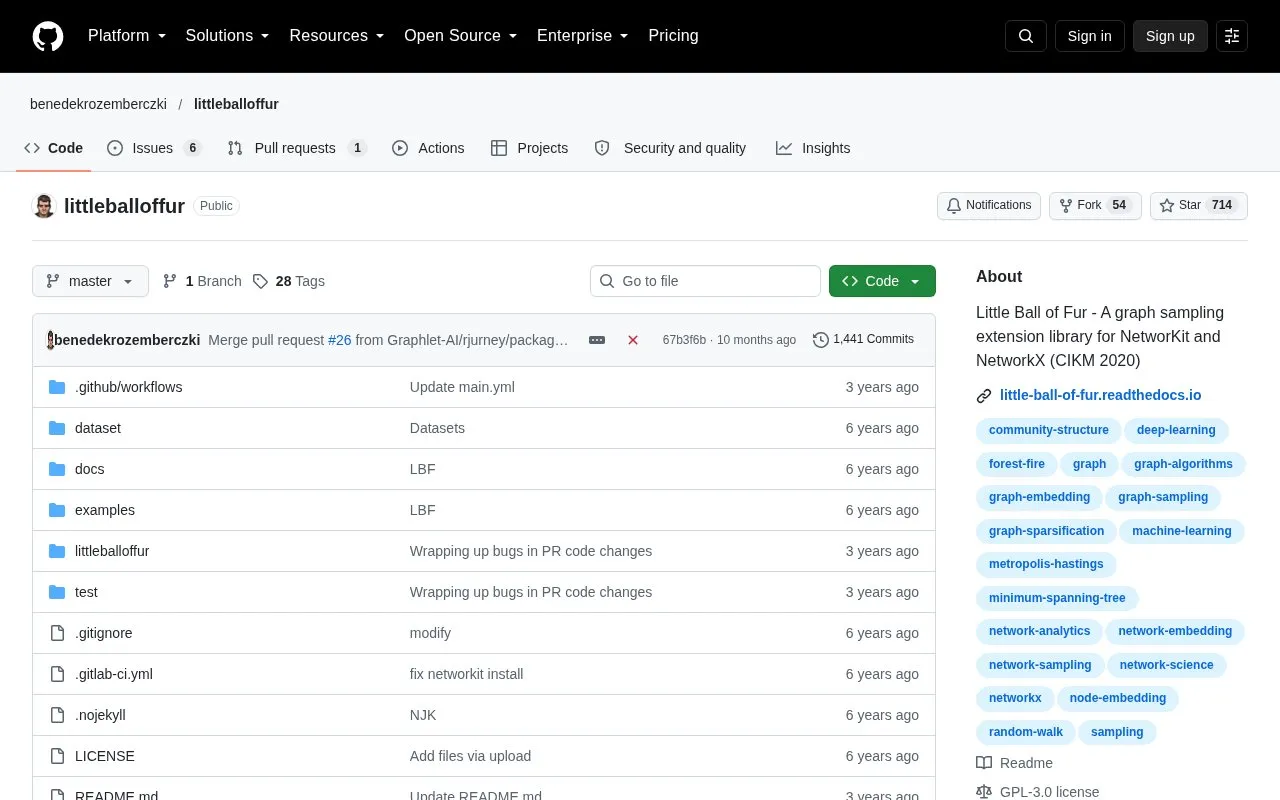
Task: Open the Actions tab
Action: 428,148
